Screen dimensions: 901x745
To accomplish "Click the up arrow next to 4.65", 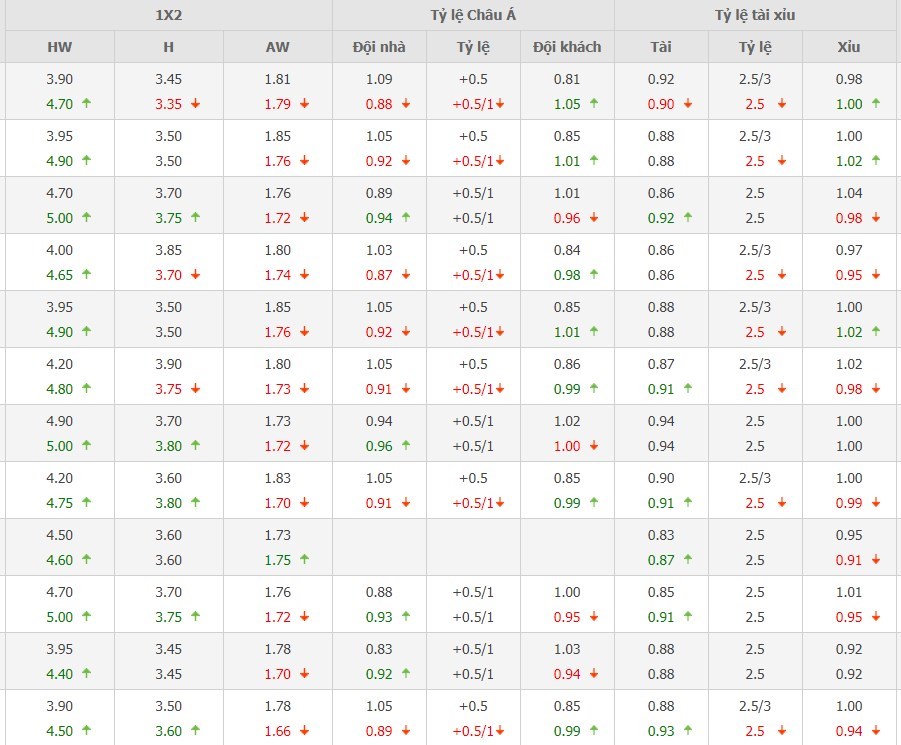I will 87,274.
